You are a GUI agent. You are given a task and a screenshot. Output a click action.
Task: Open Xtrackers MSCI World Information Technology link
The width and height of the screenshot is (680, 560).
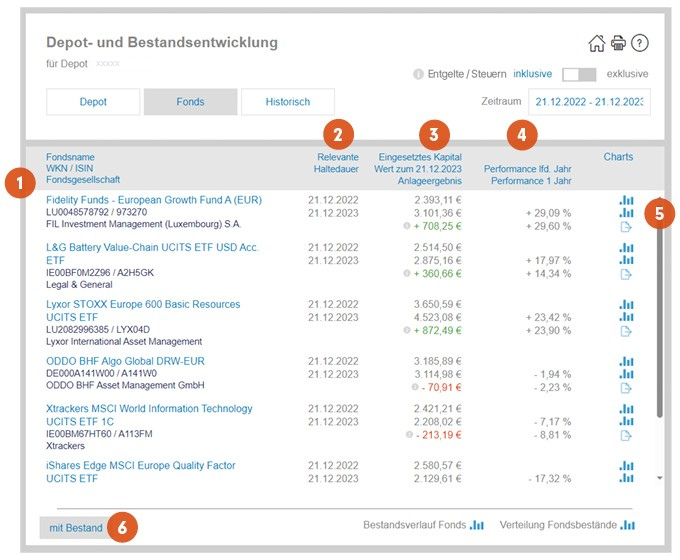click(149, 415)
